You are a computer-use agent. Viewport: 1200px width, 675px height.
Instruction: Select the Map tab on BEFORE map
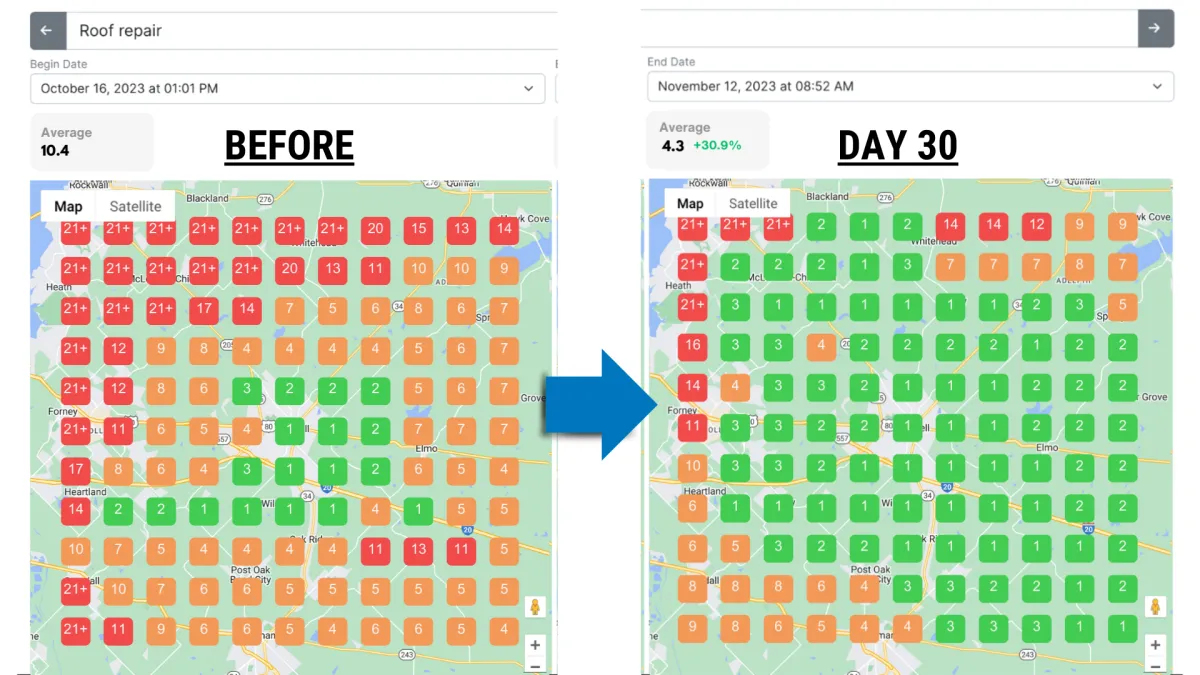68,206
